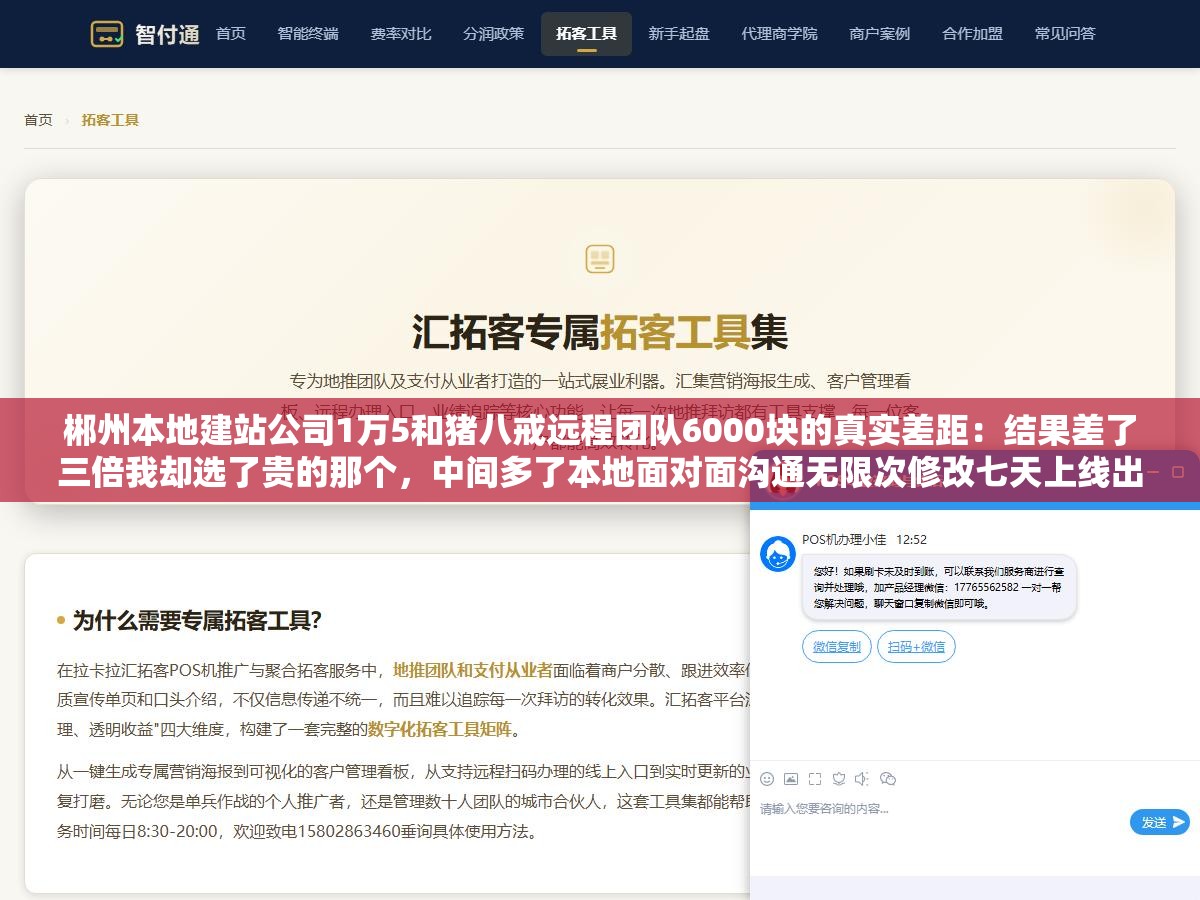Open the emoji picker in chat toolbar

click(767, 779)
